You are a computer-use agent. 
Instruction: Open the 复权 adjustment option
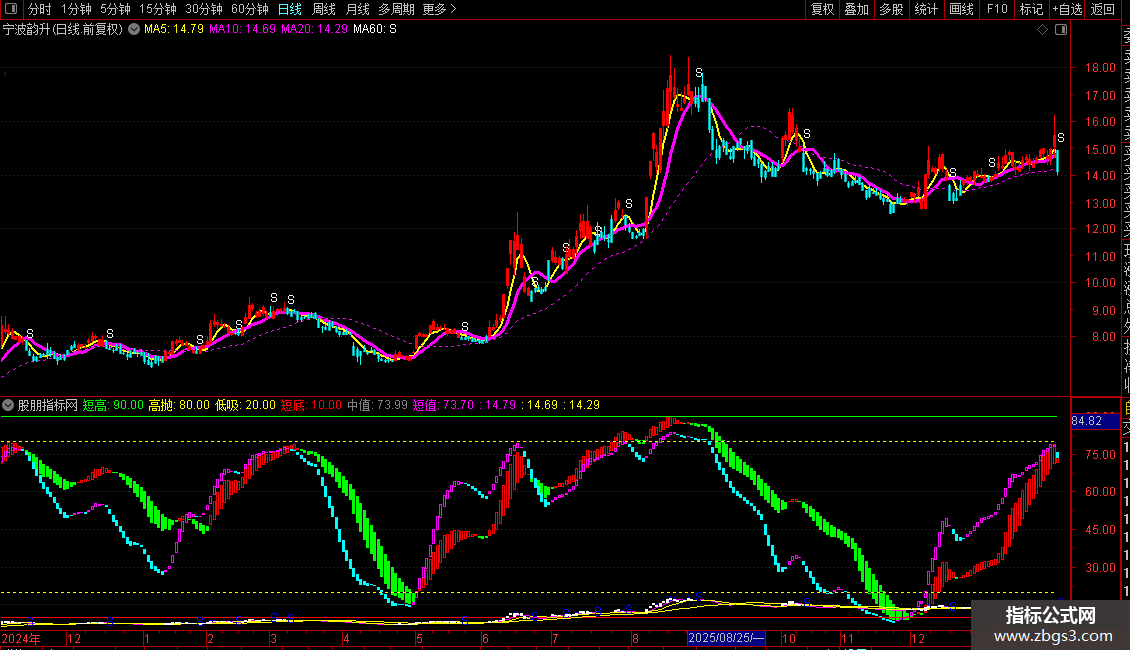tap(822, 10)
